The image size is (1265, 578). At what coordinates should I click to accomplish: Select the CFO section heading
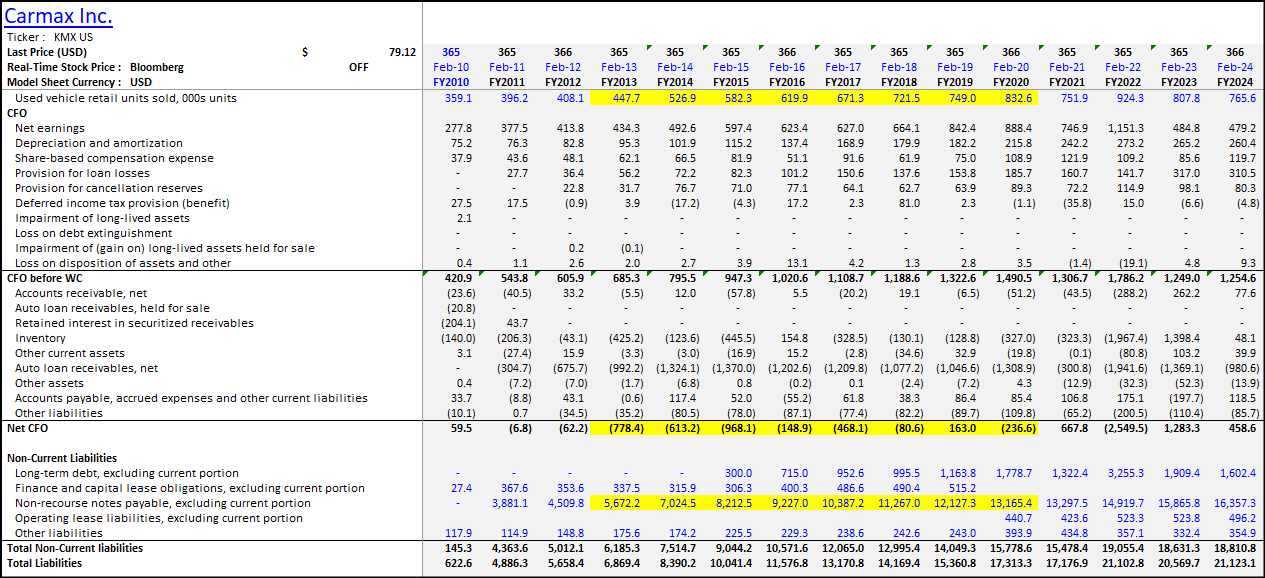point(17,113)
